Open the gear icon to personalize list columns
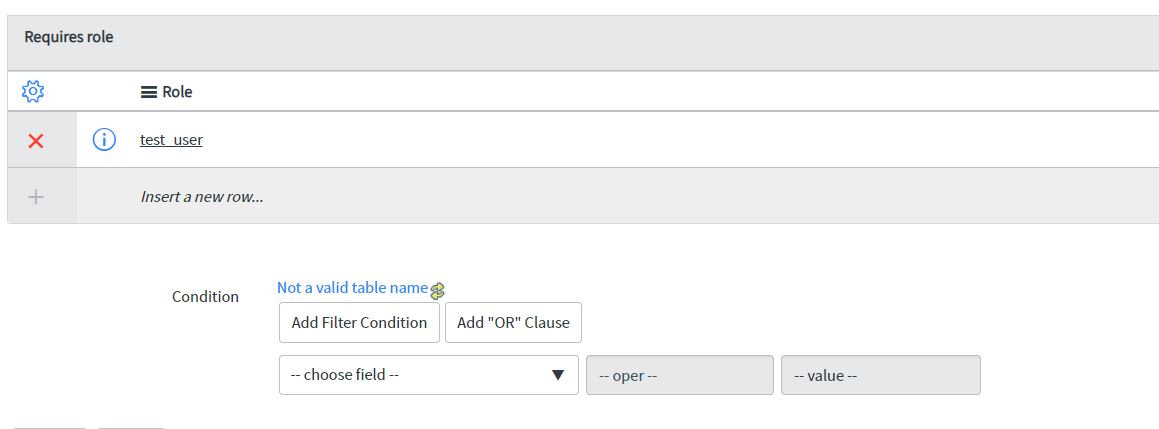 pyautogui.click(x=33, y=92)
